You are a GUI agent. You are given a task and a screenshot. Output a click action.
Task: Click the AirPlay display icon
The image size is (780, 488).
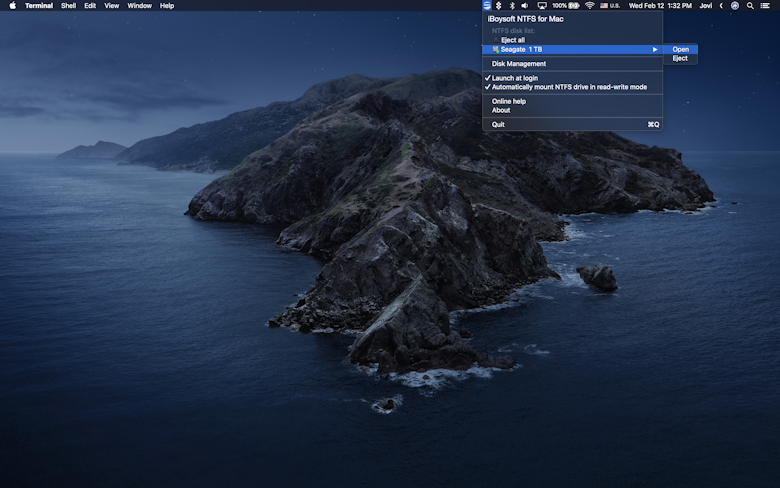tap(542, 5)
